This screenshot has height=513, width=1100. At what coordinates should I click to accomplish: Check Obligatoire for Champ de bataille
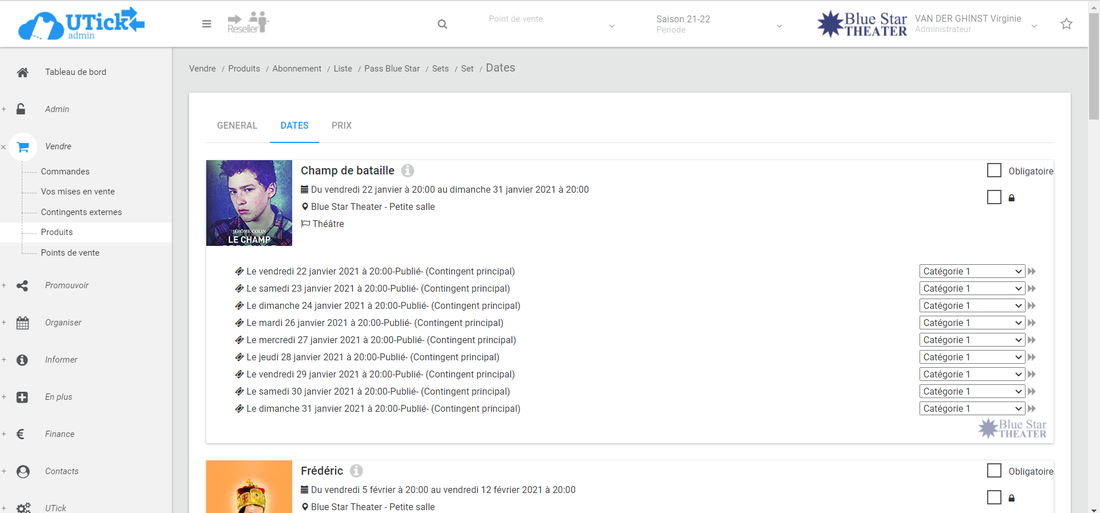click(x=994, y=171)
